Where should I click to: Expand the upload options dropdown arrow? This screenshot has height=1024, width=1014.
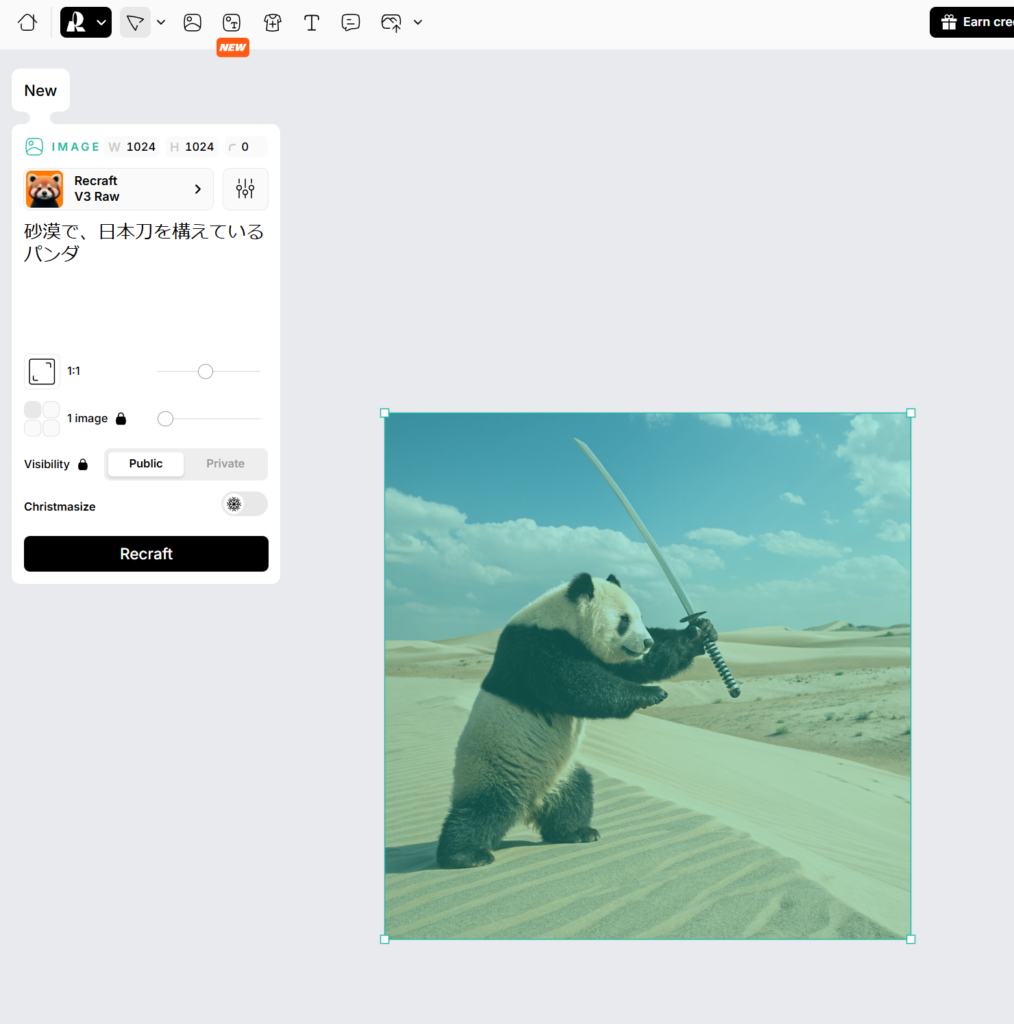point(418,22)
